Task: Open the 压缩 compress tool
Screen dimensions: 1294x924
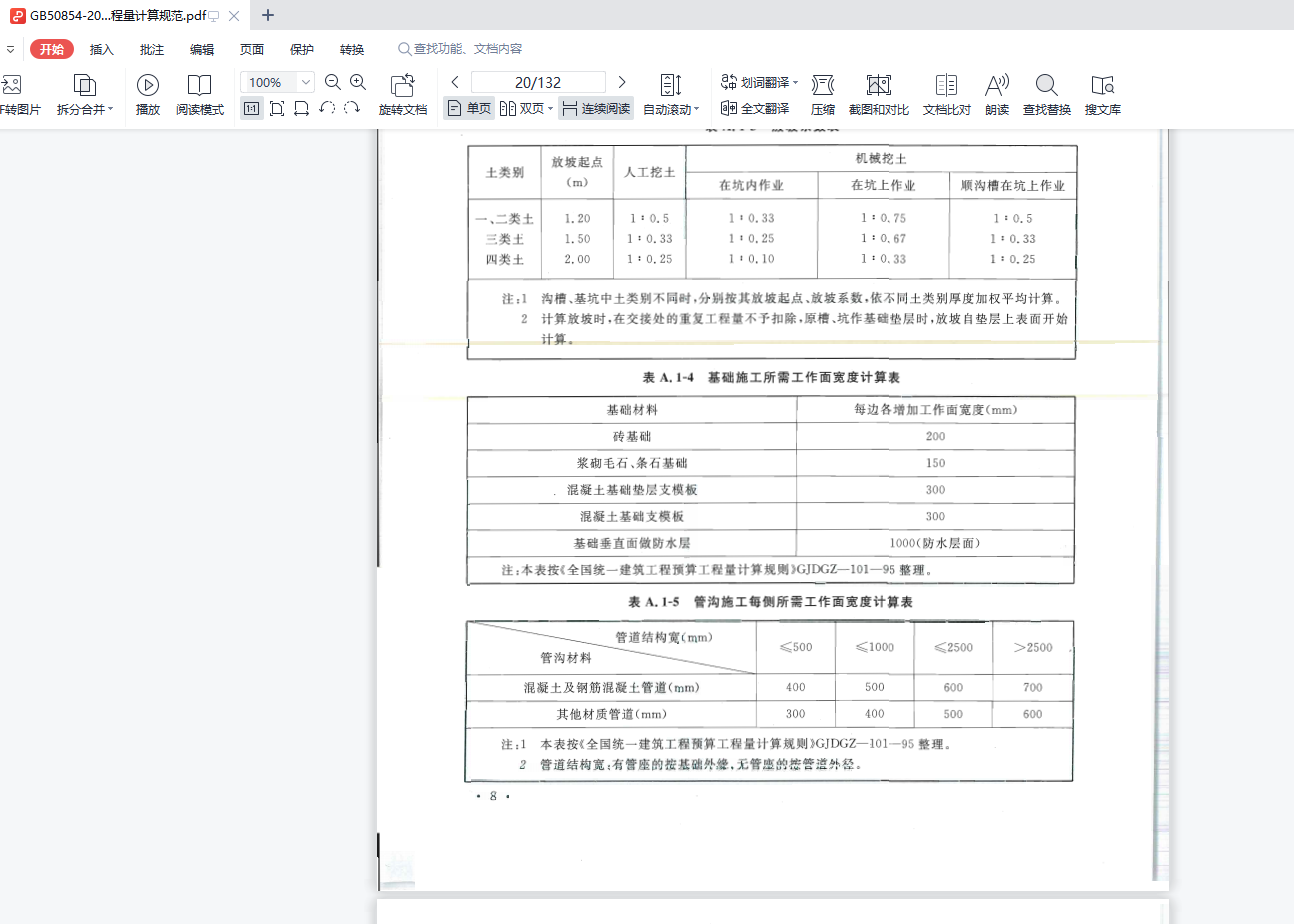Action: click(x=823, y=95)
